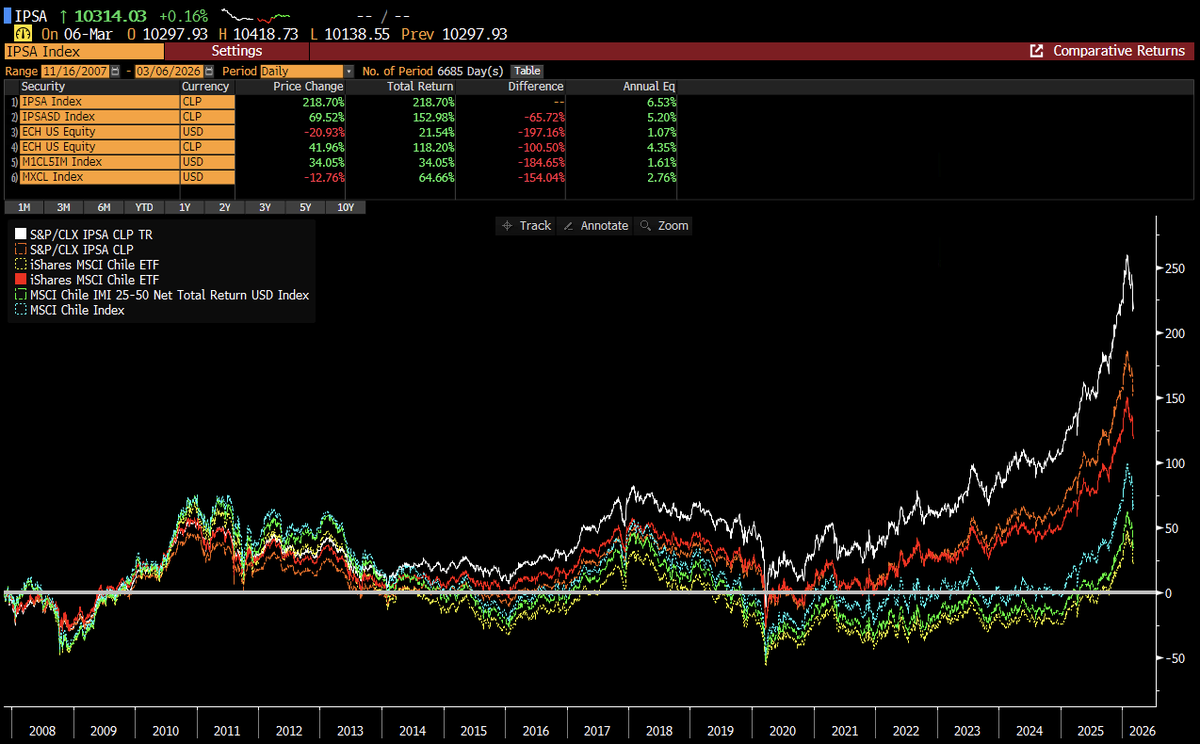
Task: Edit the M1CL5IM Index security field
Action: pos(98,162)
